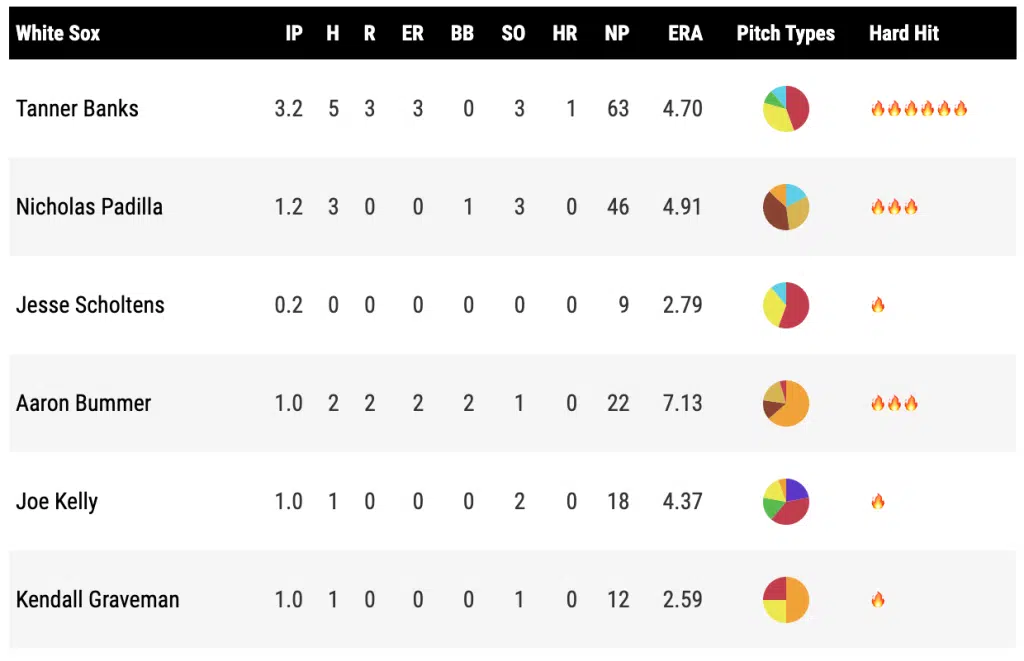Click Aaron Bummer's 7.13 ERA value
Screen dimensions: 1024x661
tap(682, 403)
